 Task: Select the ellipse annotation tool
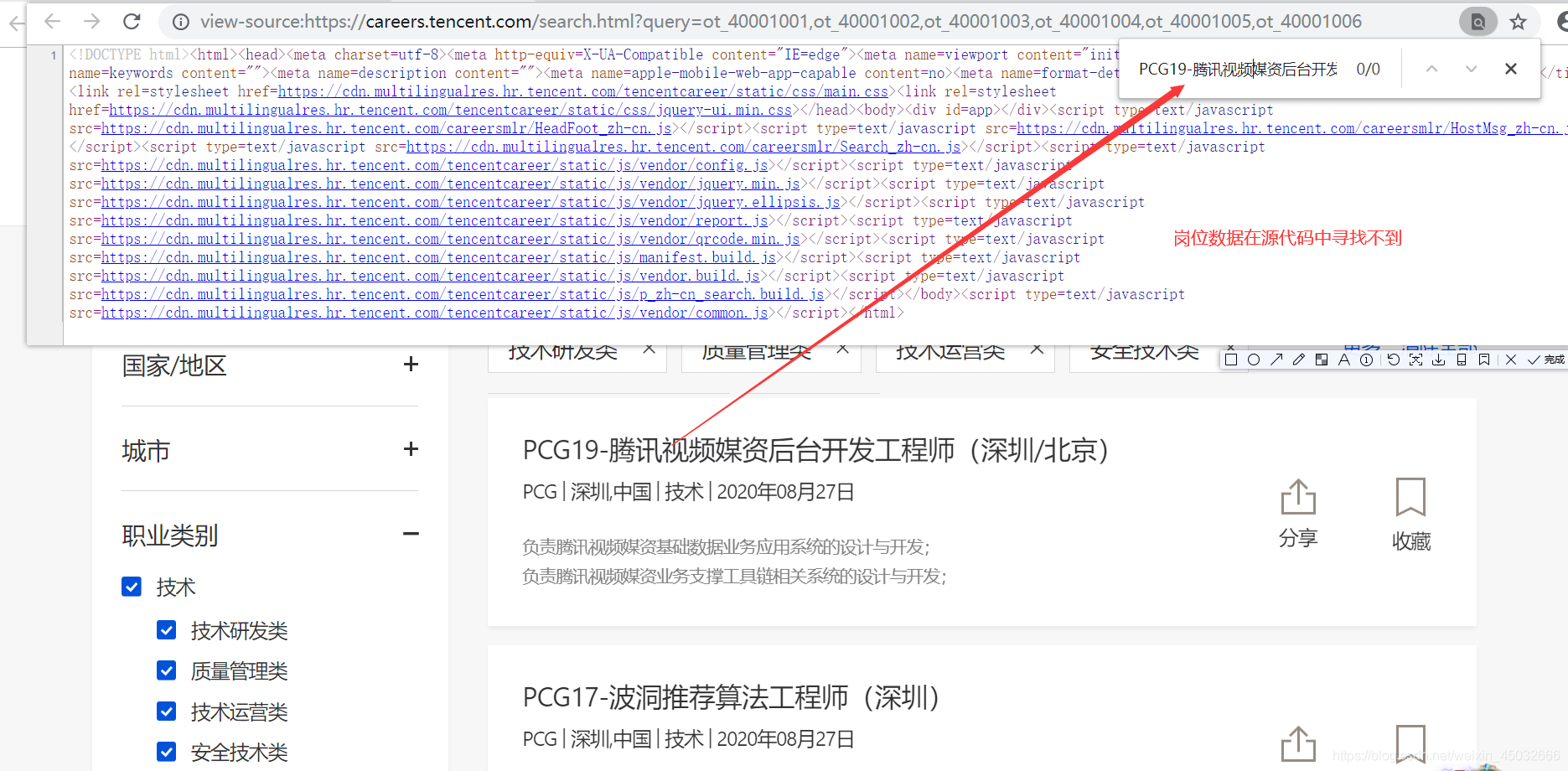point(1254,360)
